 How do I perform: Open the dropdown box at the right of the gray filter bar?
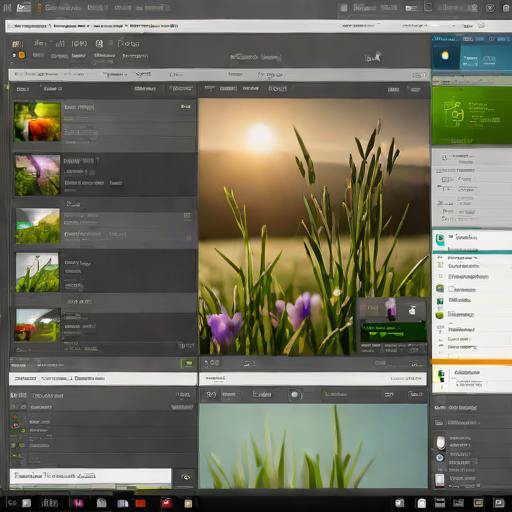pyautogui.click(x=419, y=75)
